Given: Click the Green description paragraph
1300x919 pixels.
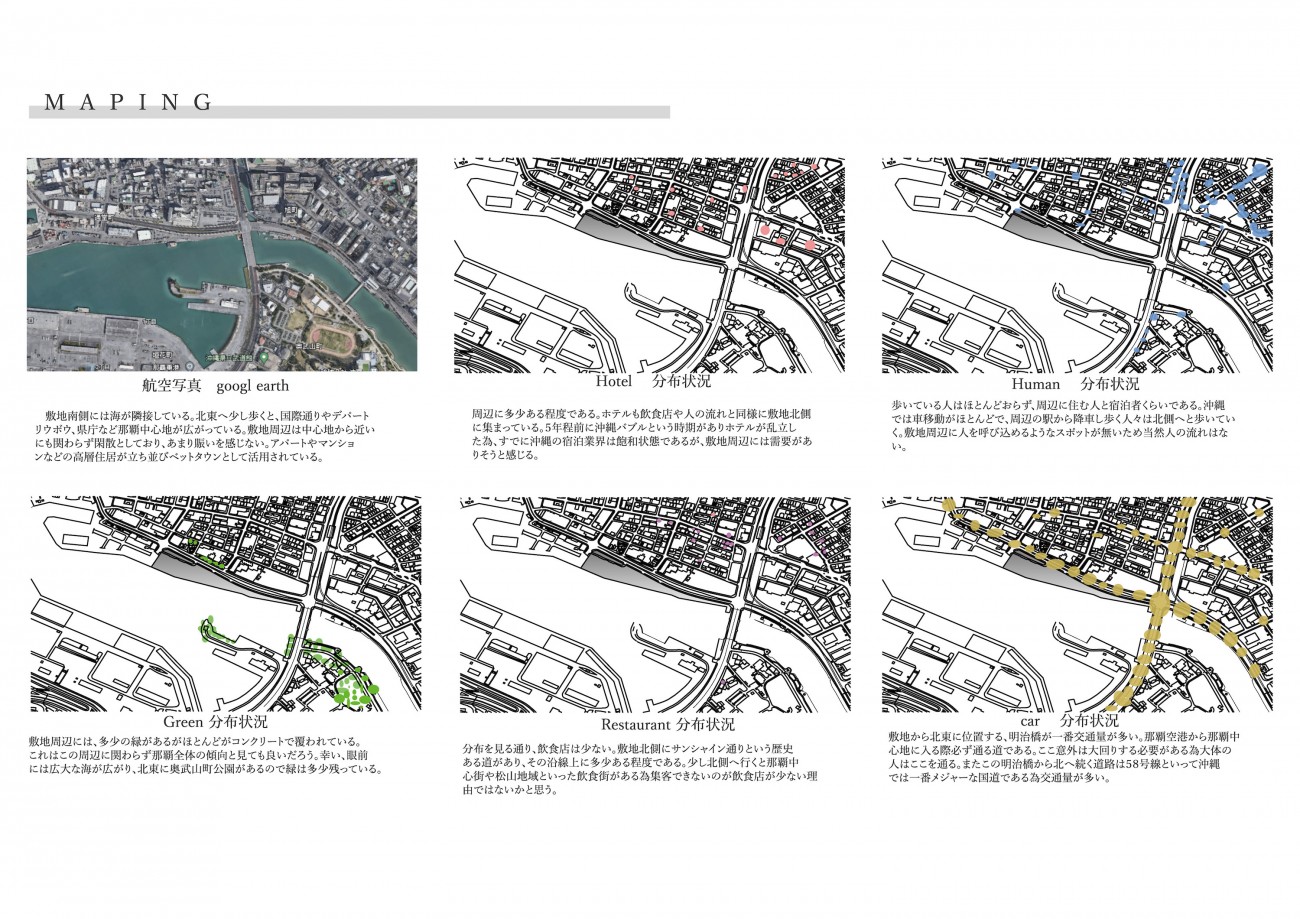Looking at the screenshot, I should pos(204,756).
